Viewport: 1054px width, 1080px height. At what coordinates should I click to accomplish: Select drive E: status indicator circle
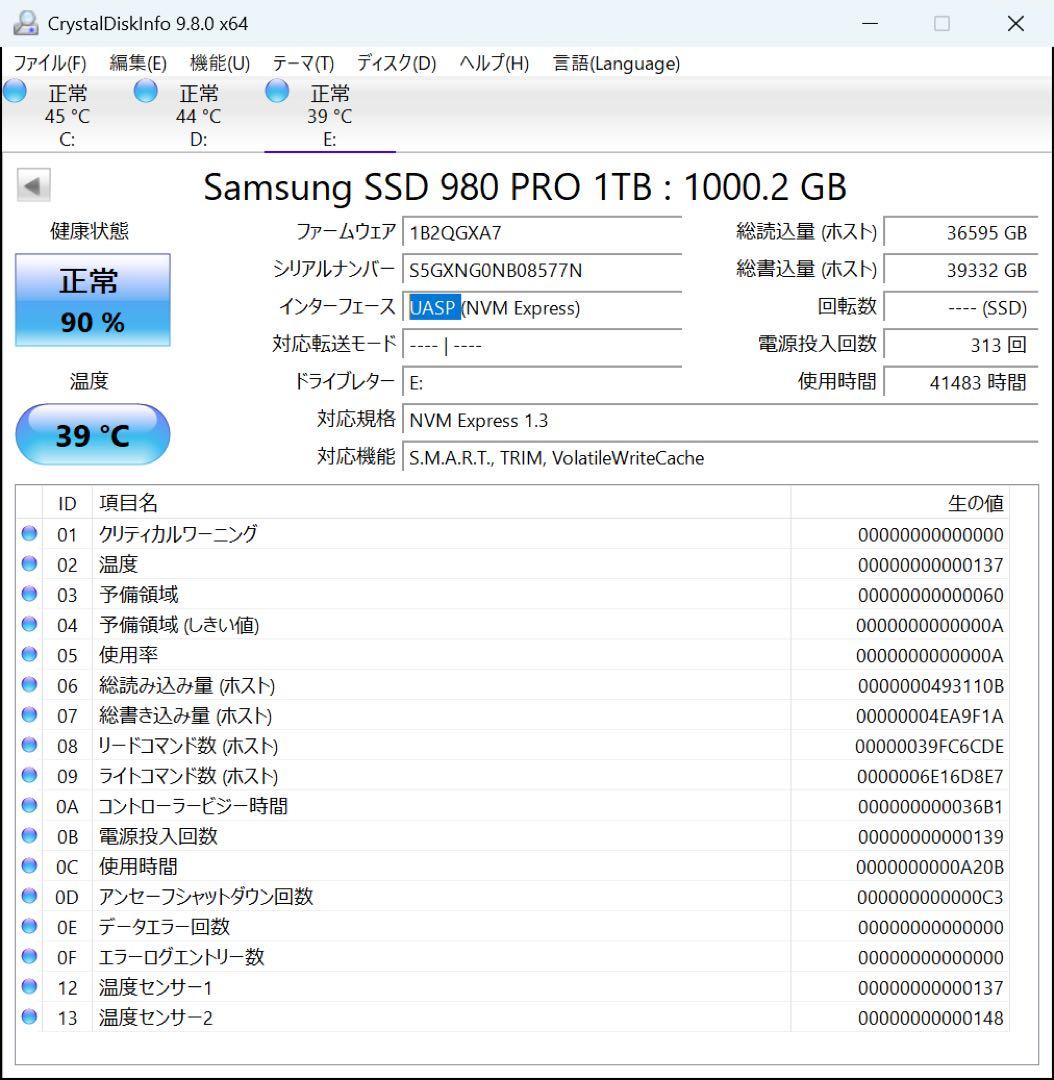277,91
